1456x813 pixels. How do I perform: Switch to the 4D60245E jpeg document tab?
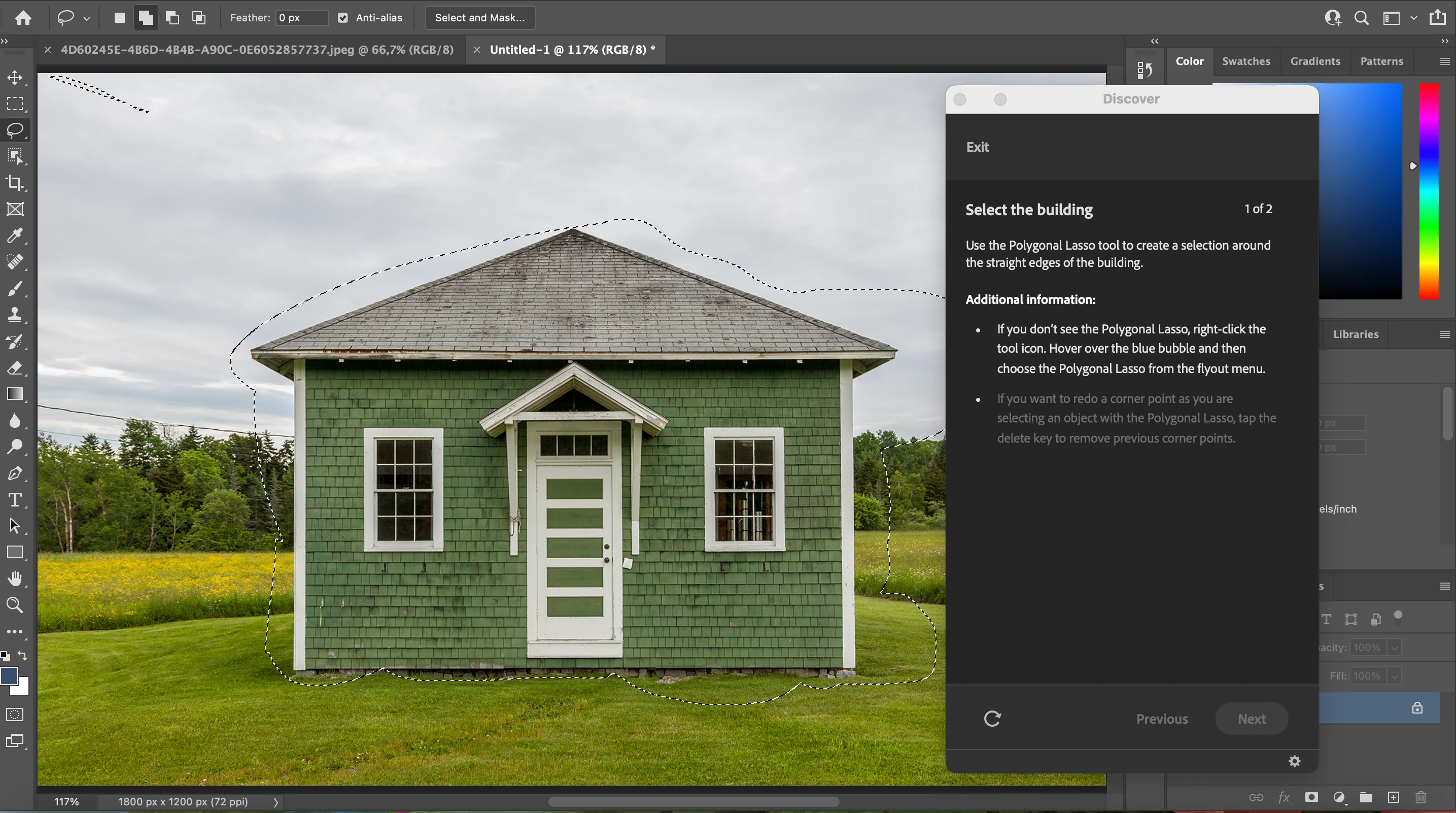(x=257, y=50)
